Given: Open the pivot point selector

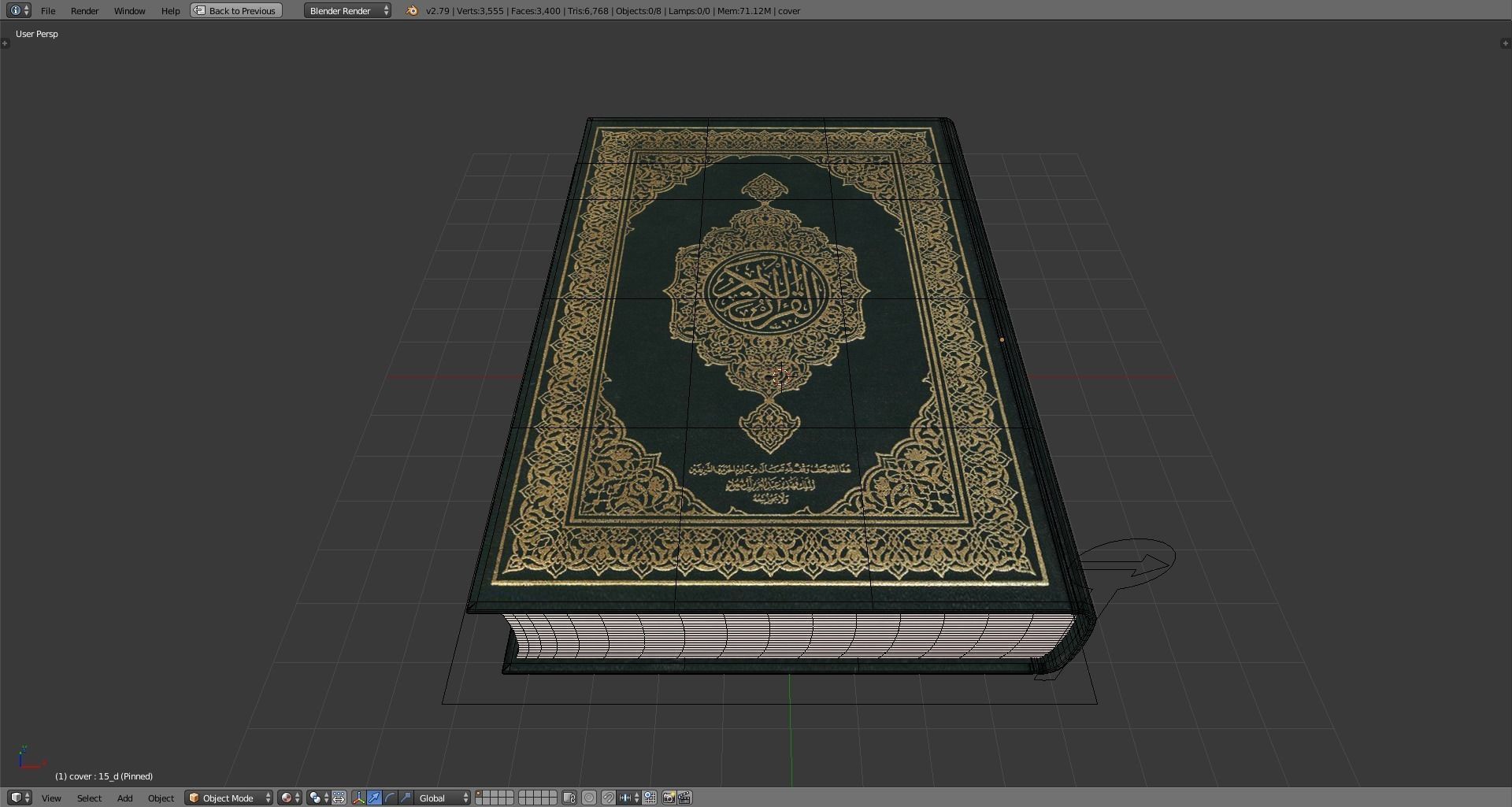Looking at the screenshot, I should (x=318, y=798).
